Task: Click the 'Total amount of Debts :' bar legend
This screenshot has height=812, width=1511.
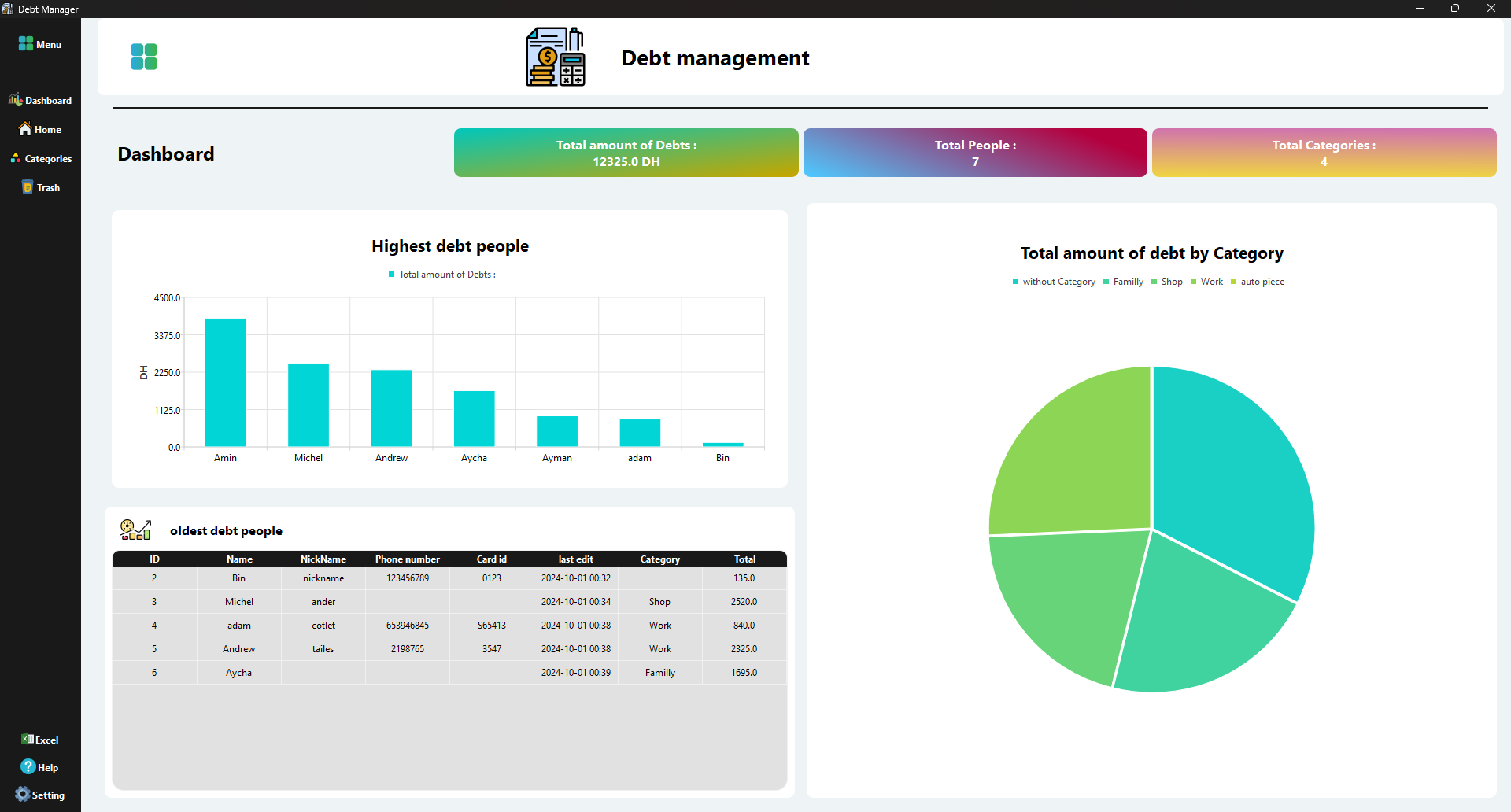Action: pos(442,275)
